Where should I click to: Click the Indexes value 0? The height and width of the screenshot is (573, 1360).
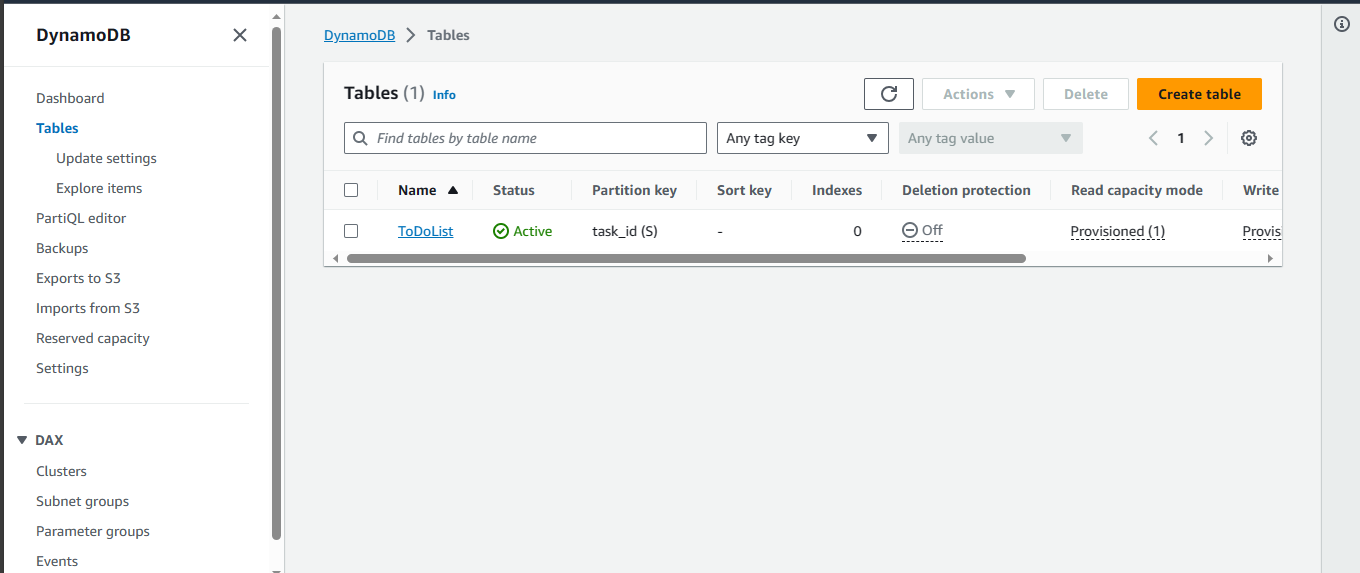pyautogui.click(x=857, y=231)
